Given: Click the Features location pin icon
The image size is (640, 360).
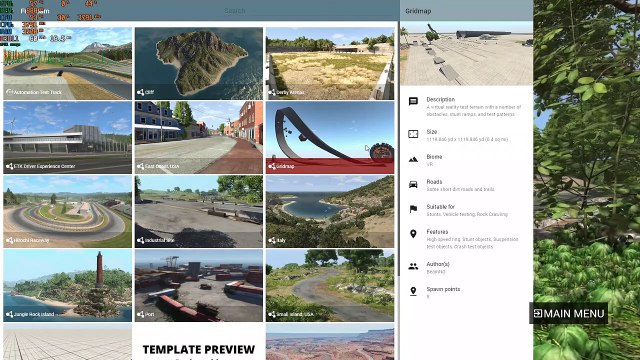Looking at the screenshot, I should pyautogui.click(x=413, y=234).
